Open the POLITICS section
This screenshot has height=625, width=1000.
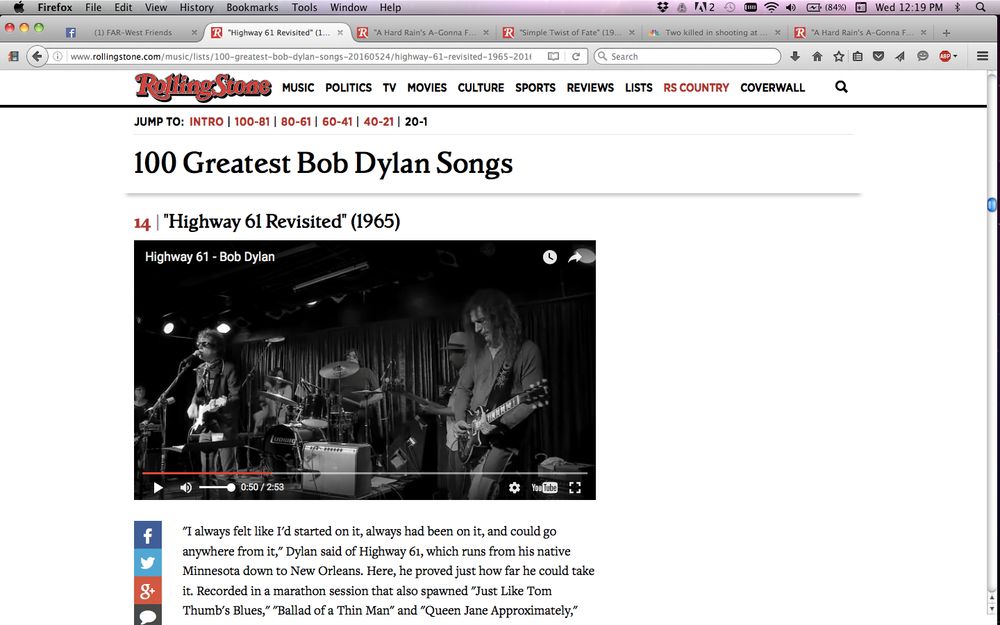tap(348, 87)
